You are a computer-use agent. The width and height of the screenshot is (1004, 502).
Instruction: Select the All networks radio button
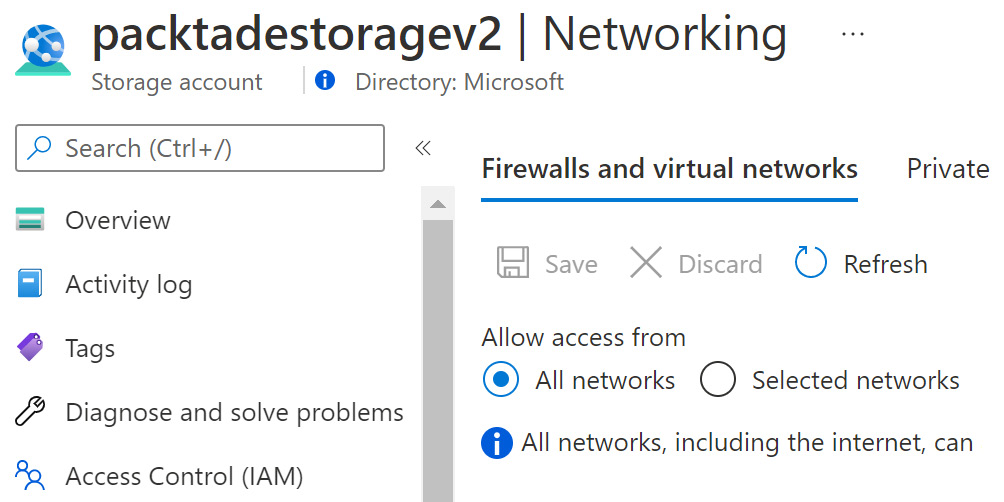500,380
